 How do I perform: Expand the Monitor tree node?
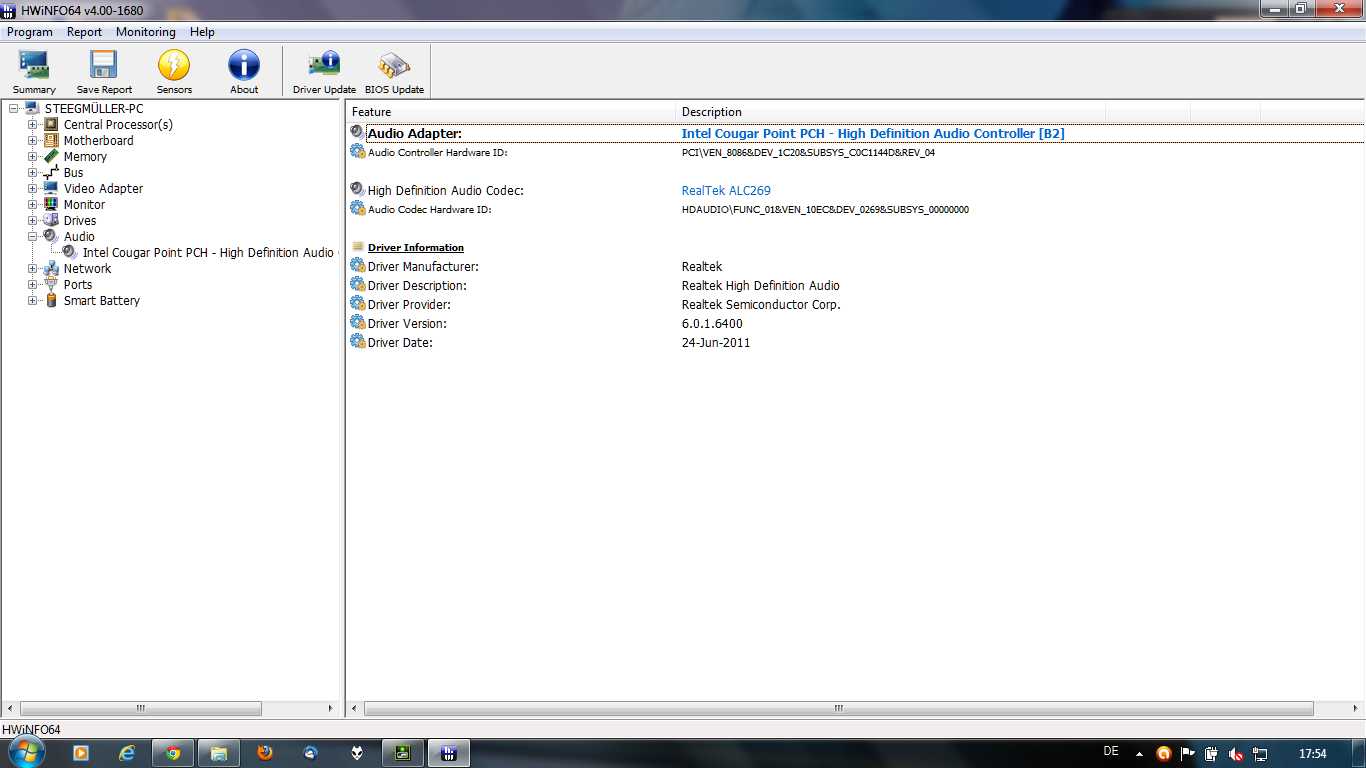[32, 204]
